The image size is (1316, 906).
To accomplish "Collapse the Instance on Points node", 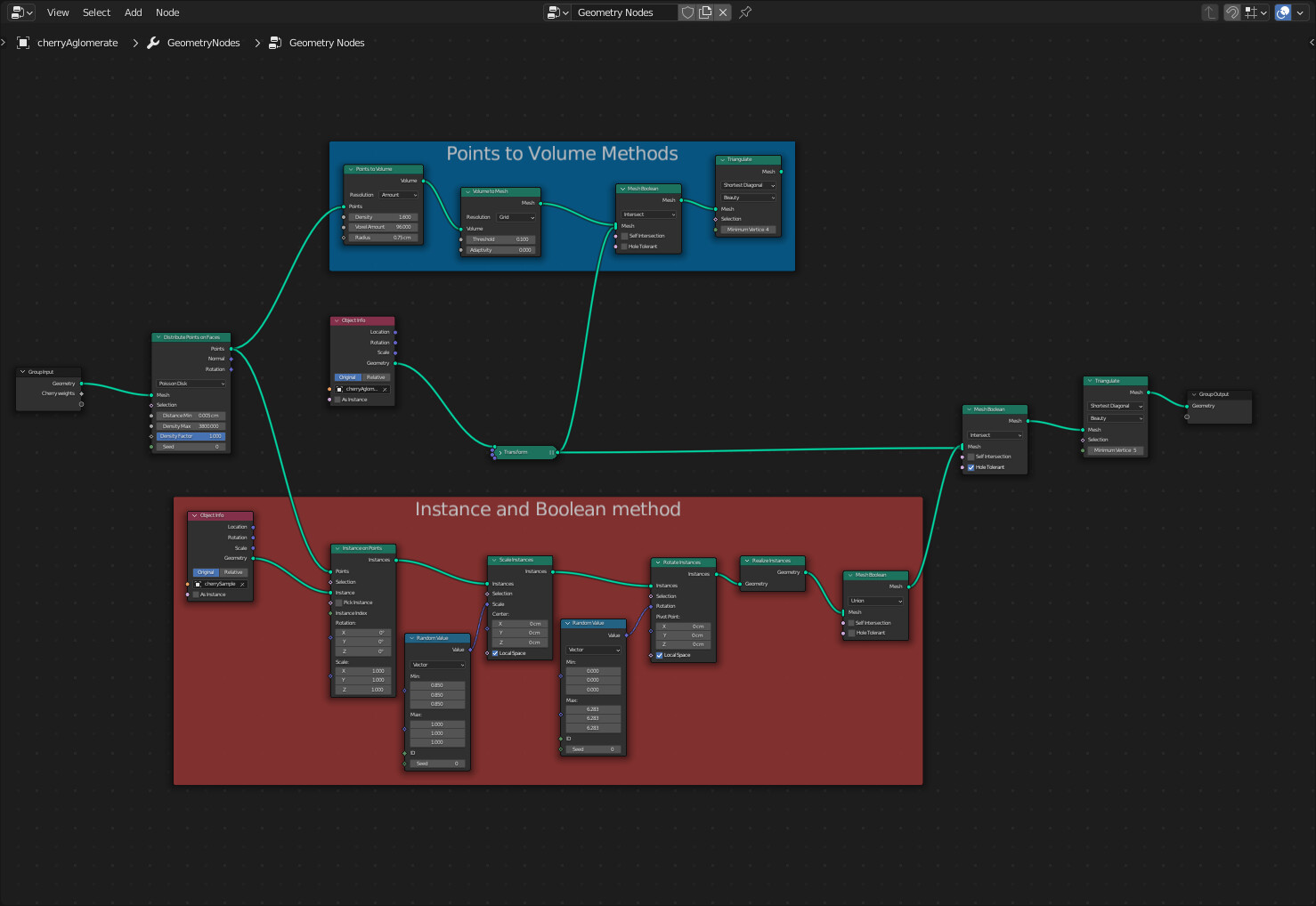I will click(337, 548).
